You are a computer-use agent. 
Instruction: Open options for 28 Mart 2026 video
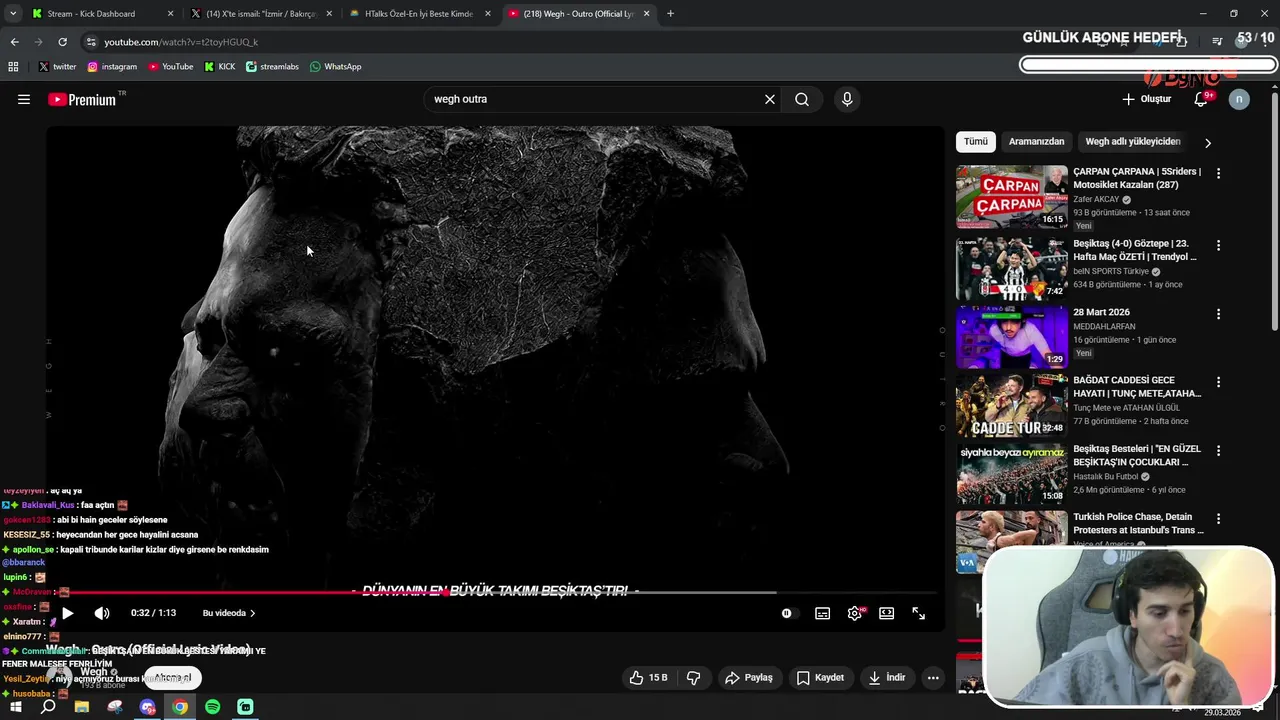[x=1218, y=314]
